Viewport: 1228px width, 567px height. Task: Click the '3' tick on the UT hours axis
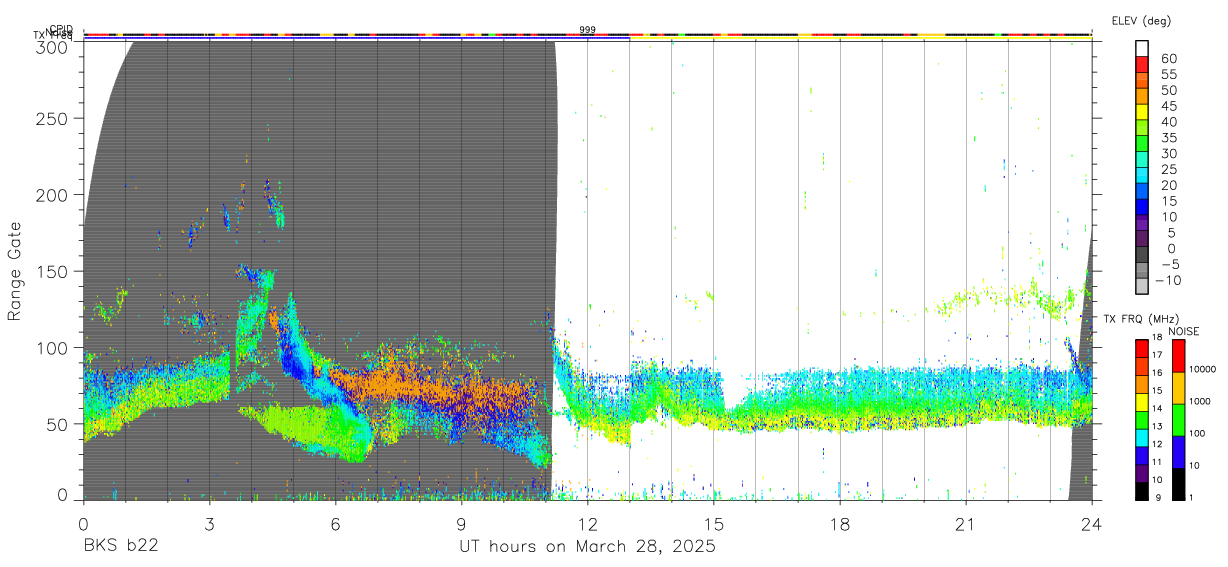click(x=209, y=523)
